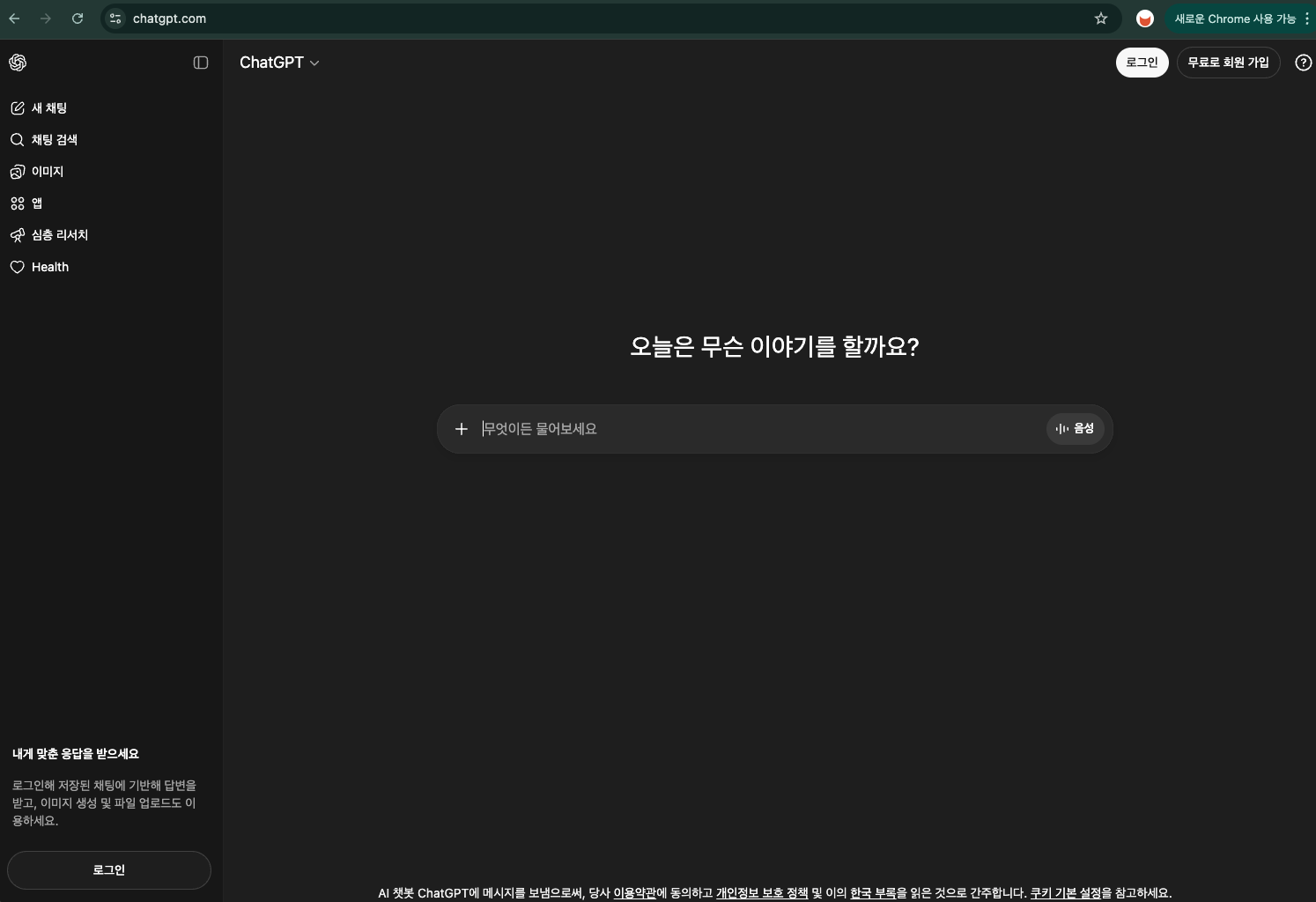
Task: Click the four-circle apps icon beside 앱
Action: pyautogui.click(x=18, y=203)
